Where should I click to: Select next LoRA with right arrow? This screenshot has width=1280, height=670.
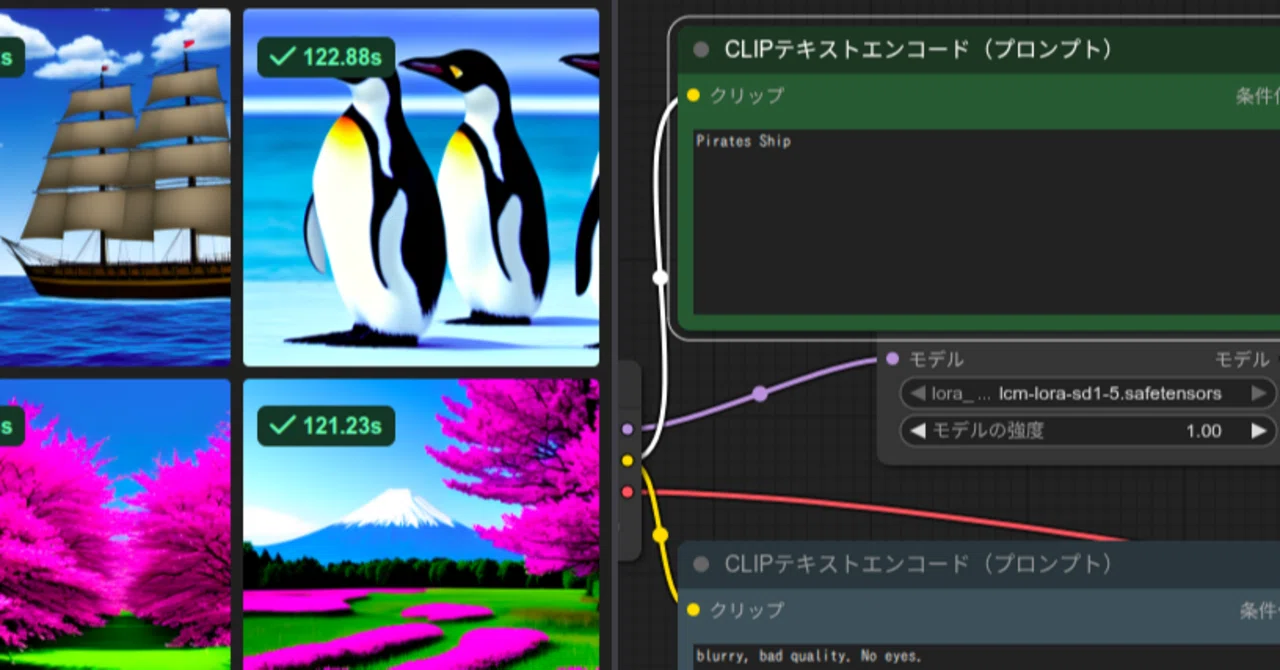tap(1260, 394)
